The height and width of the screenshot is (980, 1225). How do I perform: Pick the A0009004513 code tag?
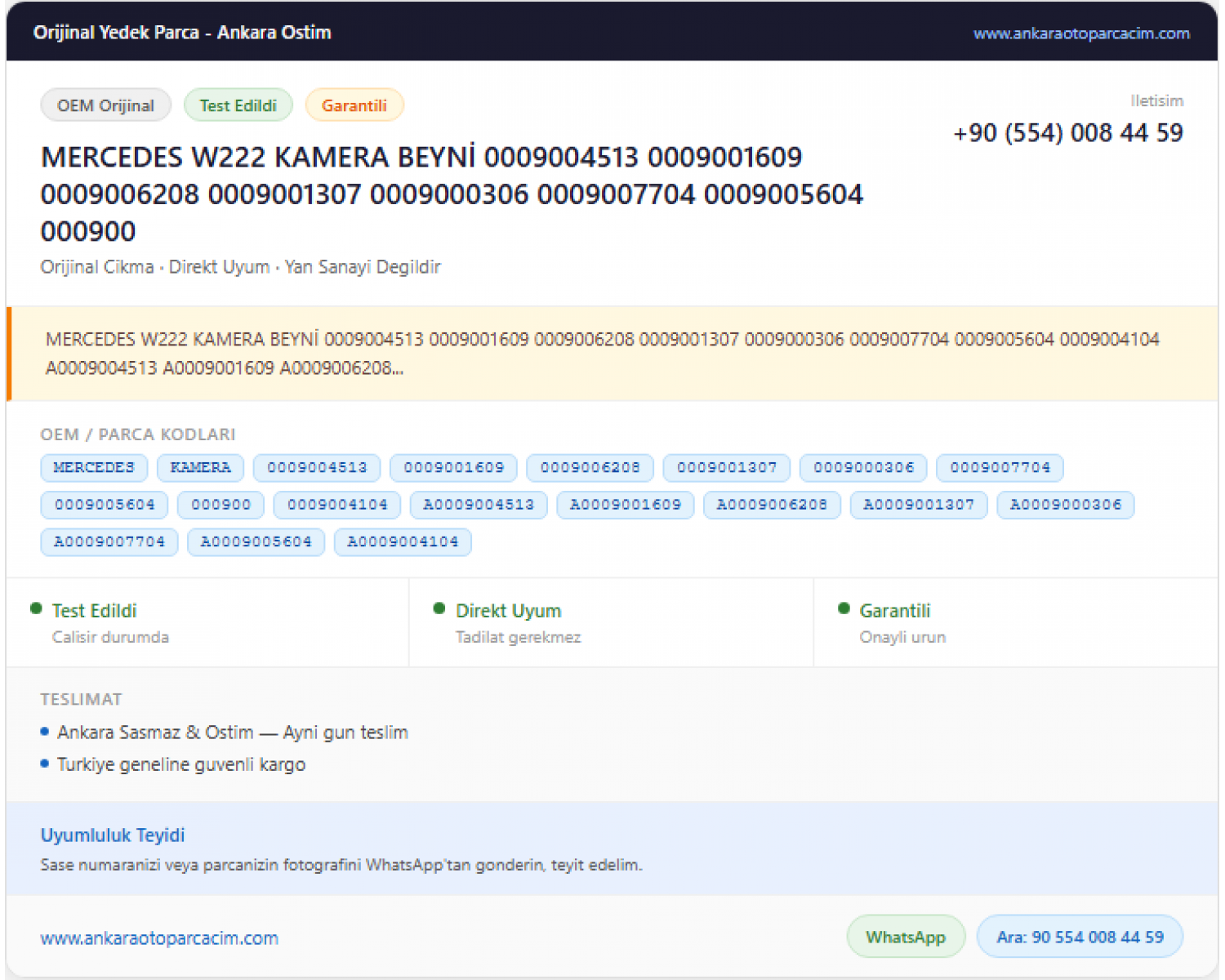(479, 505)
